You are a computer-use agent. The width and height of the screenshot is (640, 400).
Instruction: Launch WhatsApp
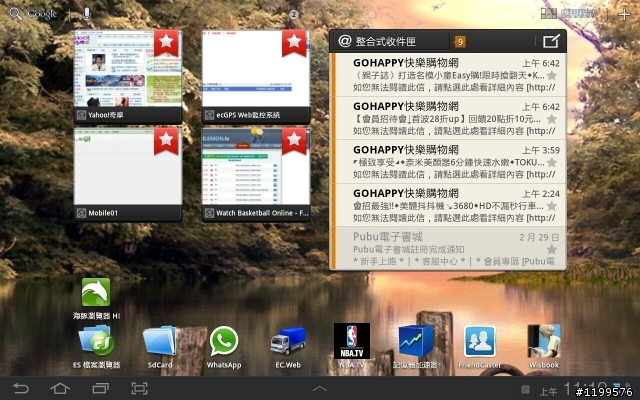(224, 347)
